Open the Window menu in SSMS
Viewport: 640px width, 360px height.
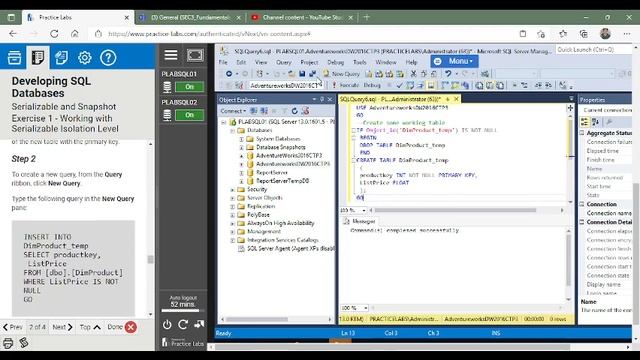pyautogui.click(x=386, y=62)
